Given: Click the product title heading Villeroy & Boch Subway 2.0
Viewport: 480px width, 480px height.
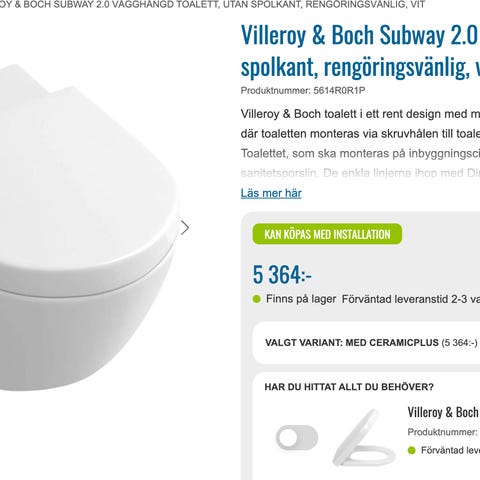Looking at the screenshot, I should [x=360, y=51].
